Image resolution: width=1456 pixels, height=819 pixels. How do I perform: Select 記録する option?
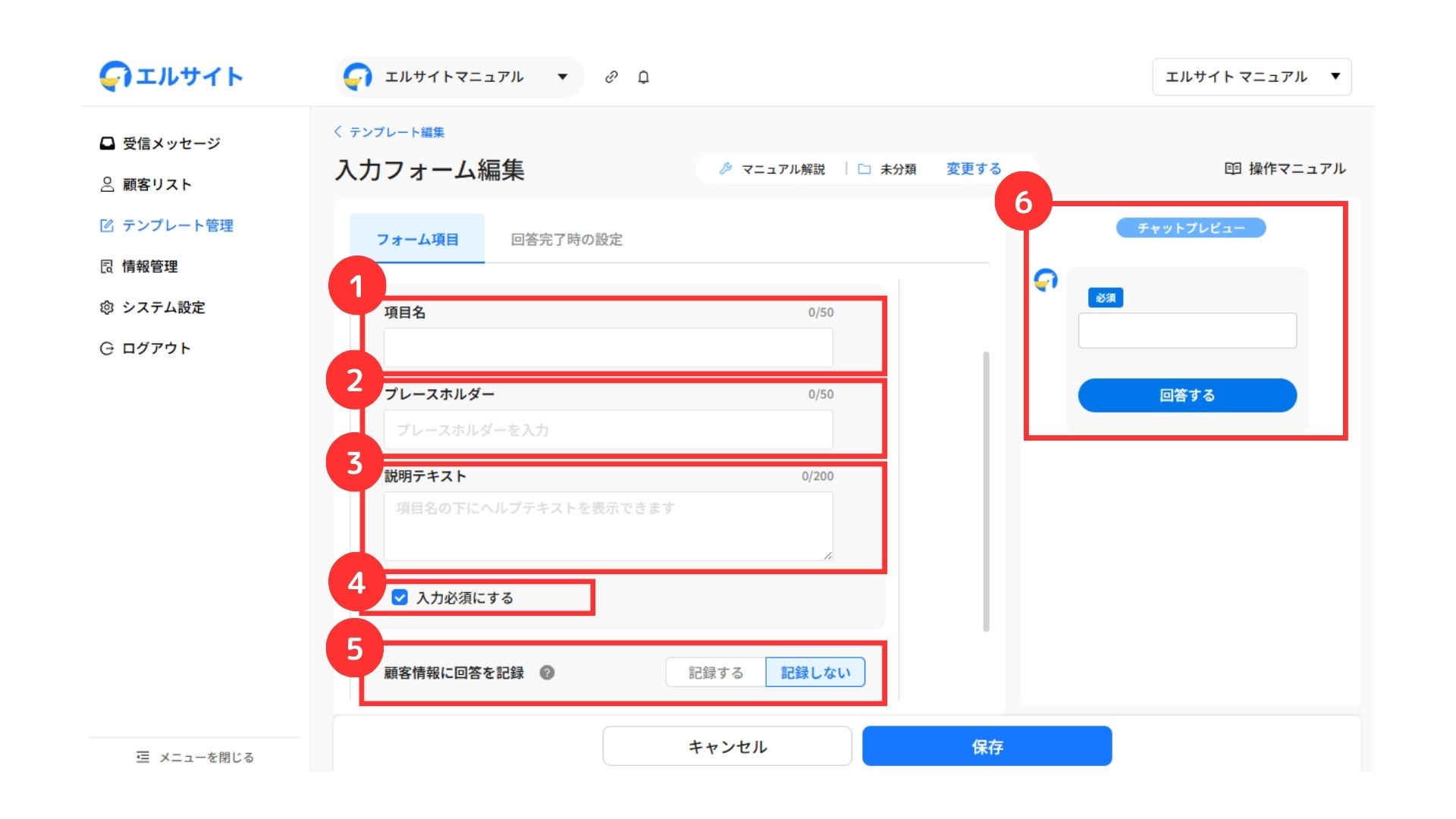pos(715,673)
